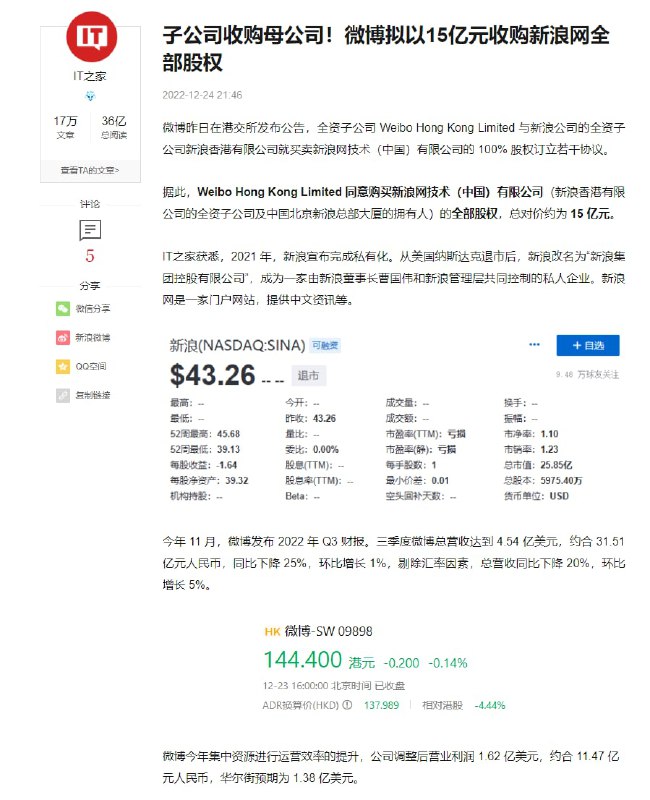Click the verified badge under IT之家

pos(90,96)
